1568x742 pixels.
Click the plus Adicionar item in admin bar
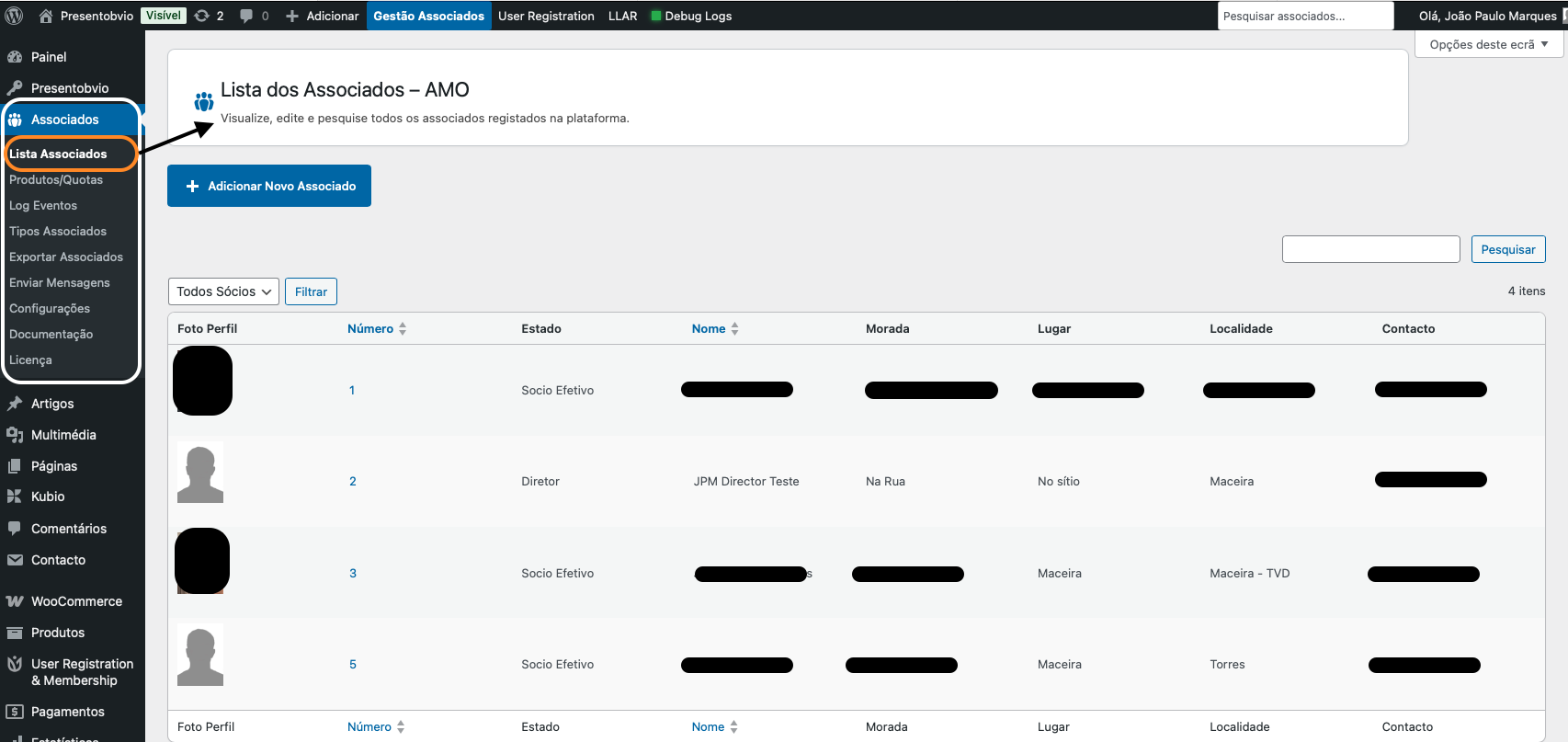click(322, 16)
